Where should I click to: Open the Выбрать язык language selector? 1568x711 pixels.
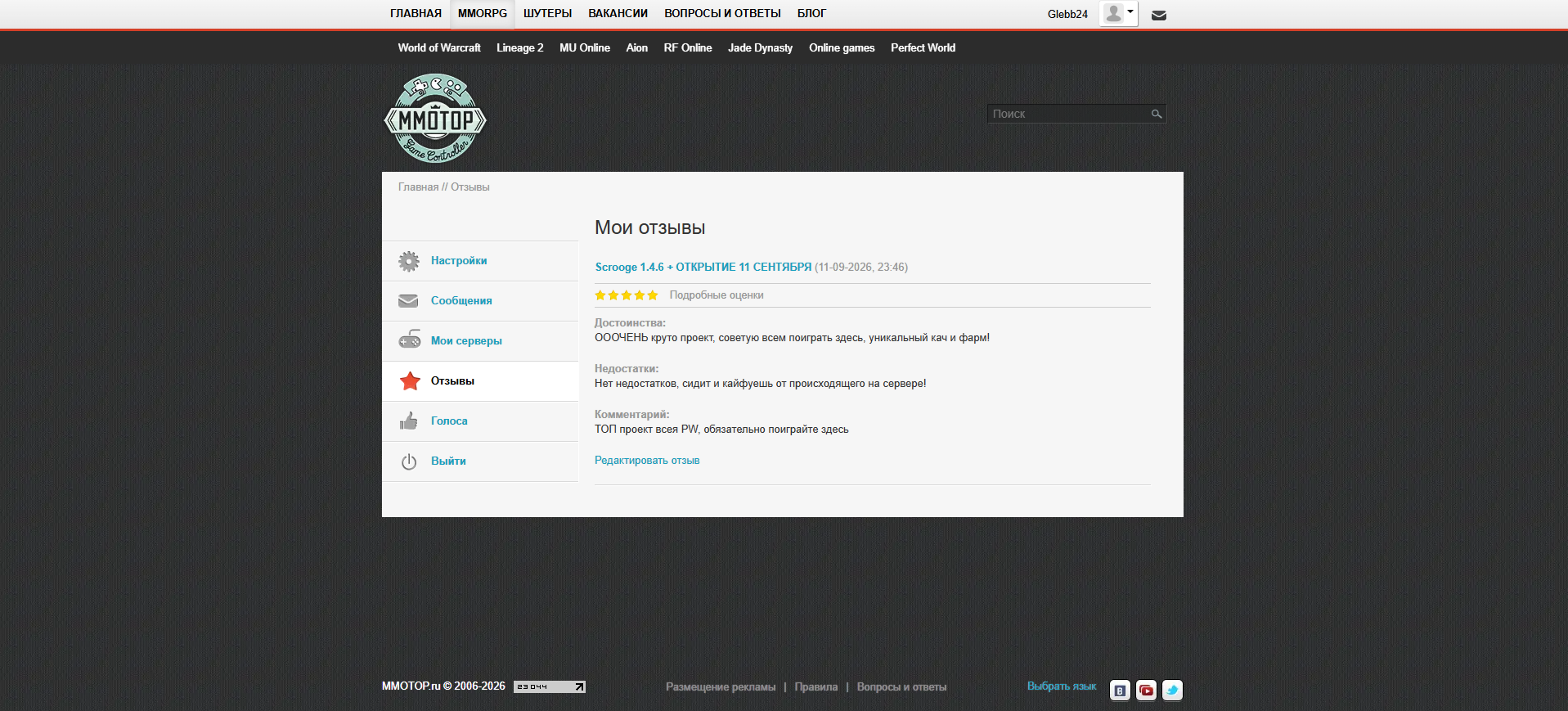tap(1062, 686)
